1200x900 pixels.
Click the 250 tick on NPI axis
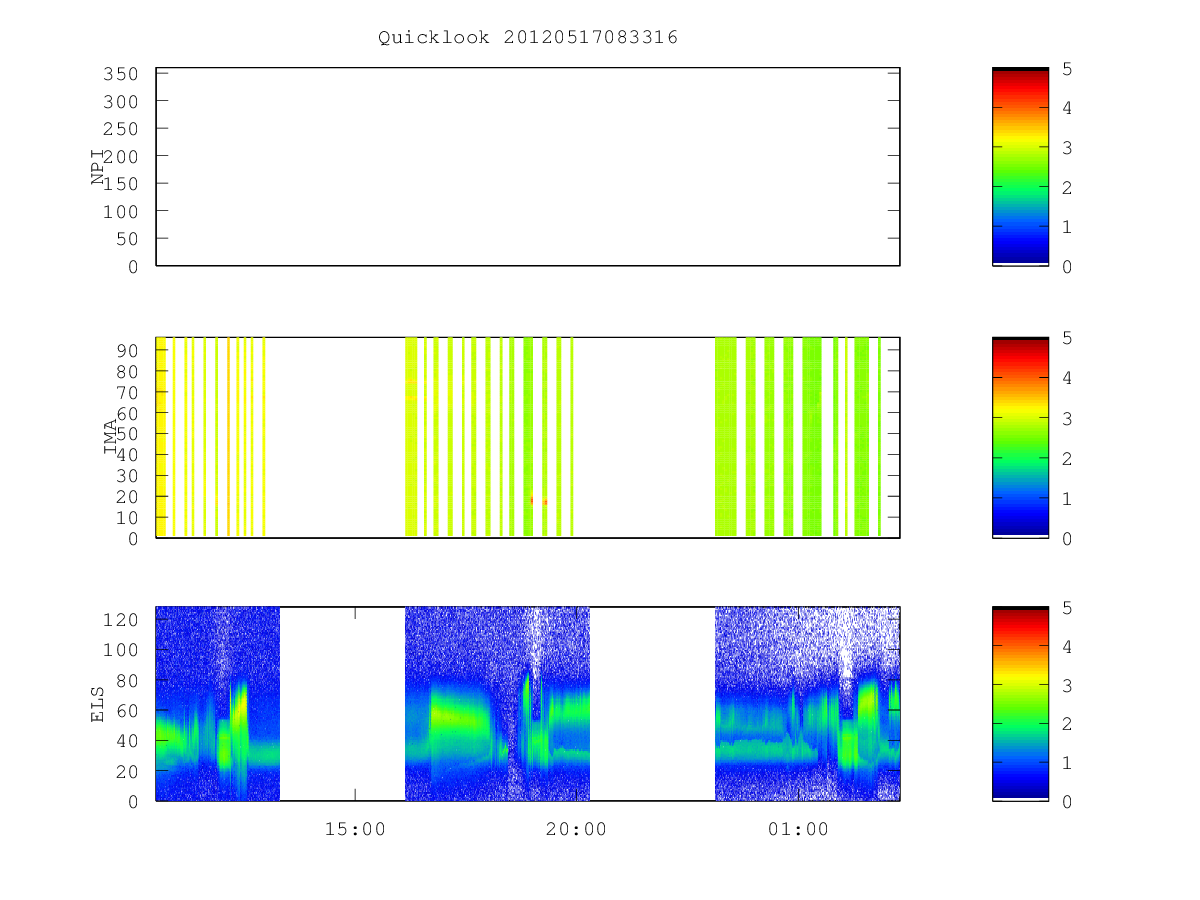[120, 129]
